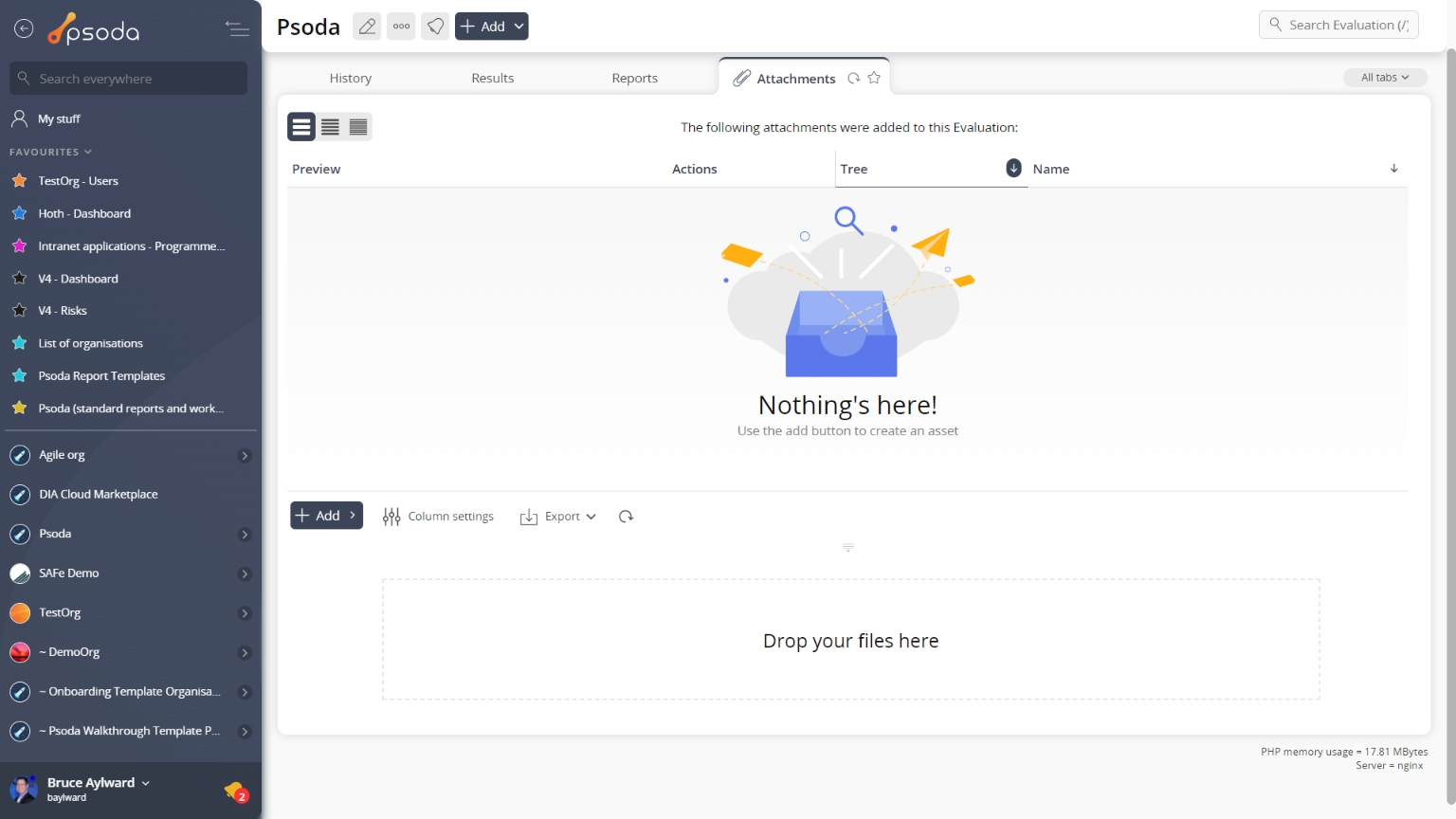The width and height of the screenshot is (1456, 819).
Task: Click star icon of List of organisations
Action: click(x=19, y=343)
